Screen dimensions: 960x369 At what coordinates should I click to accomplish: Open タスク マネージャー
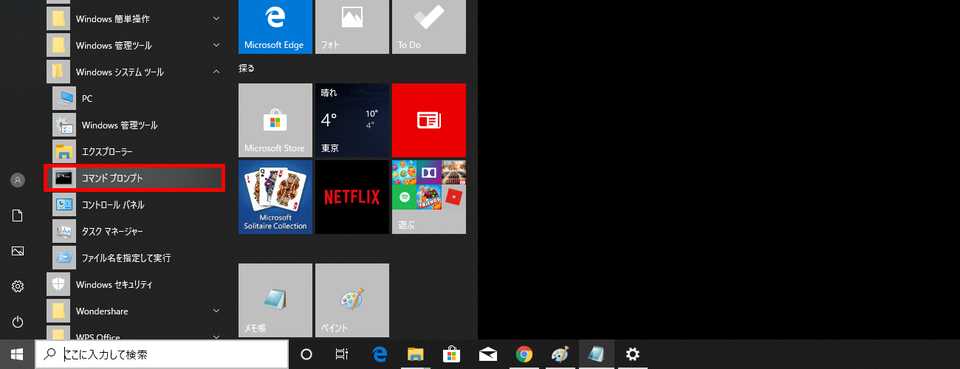pyautogui.click(x=135, y=231)
